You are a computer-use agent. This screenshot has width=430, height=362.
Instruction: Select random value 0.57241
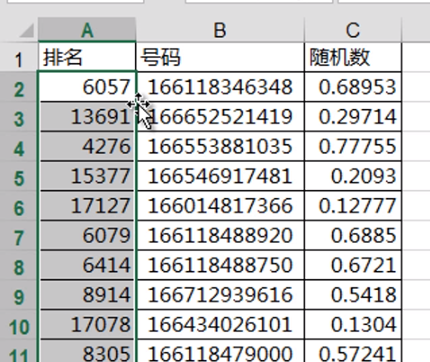[353, 351]
